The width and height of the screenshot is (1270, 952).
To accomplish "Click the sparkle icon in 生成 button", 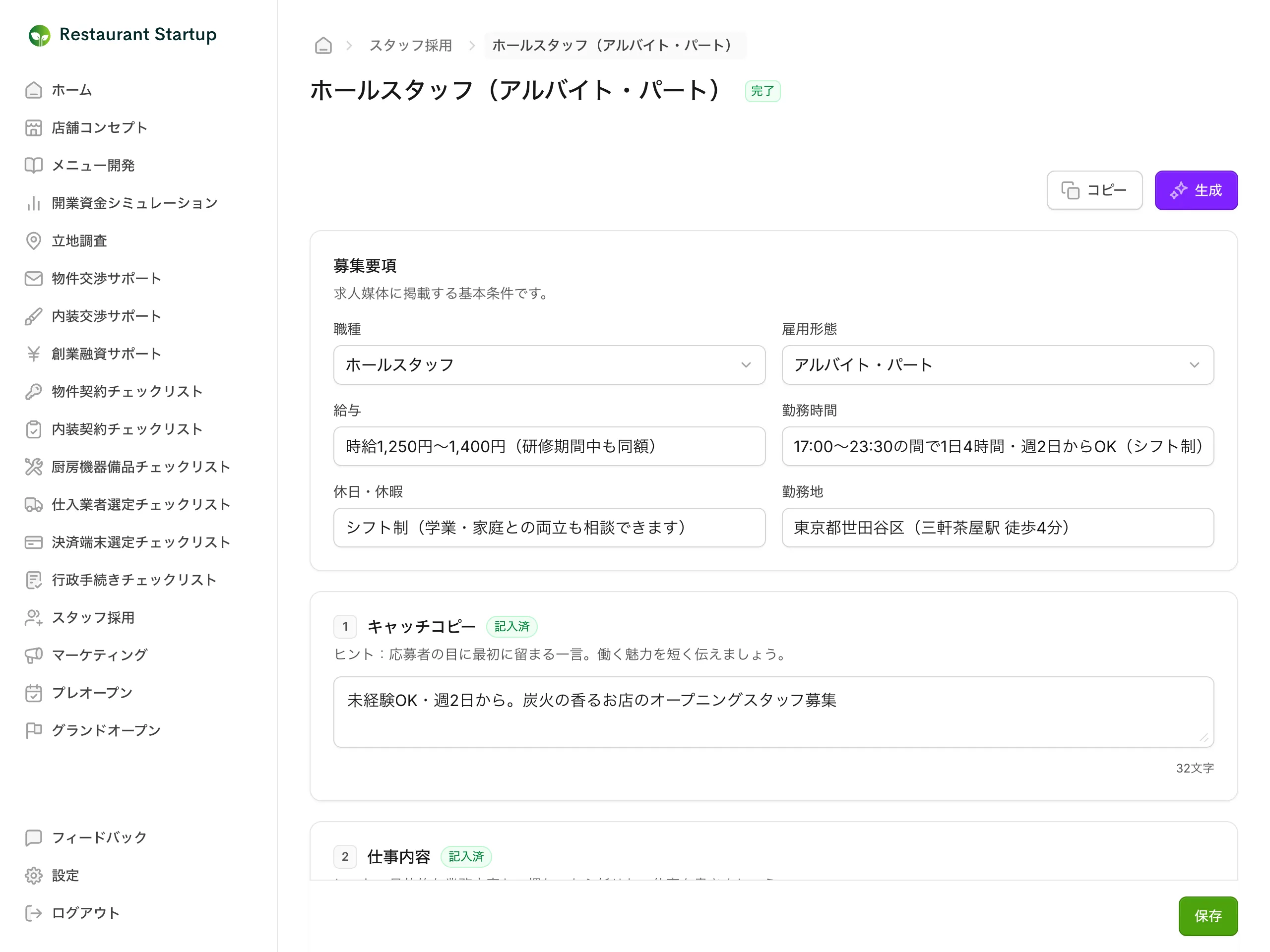I will pos(1178,190).
